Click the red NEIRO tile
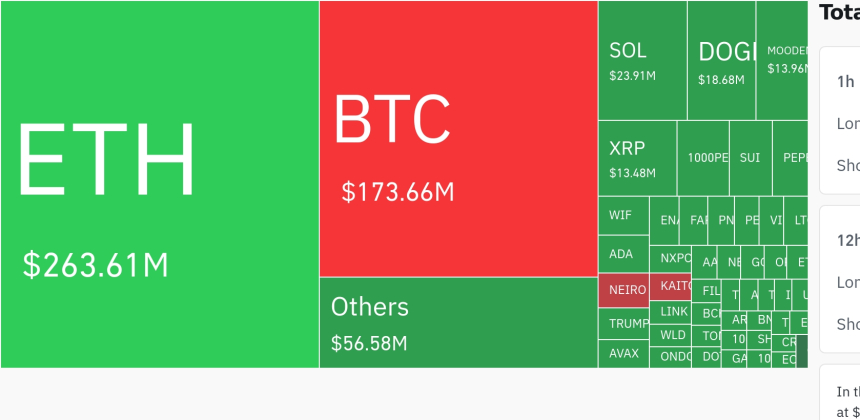The width and height of the screenshot is (860, 420). (624, 290)
